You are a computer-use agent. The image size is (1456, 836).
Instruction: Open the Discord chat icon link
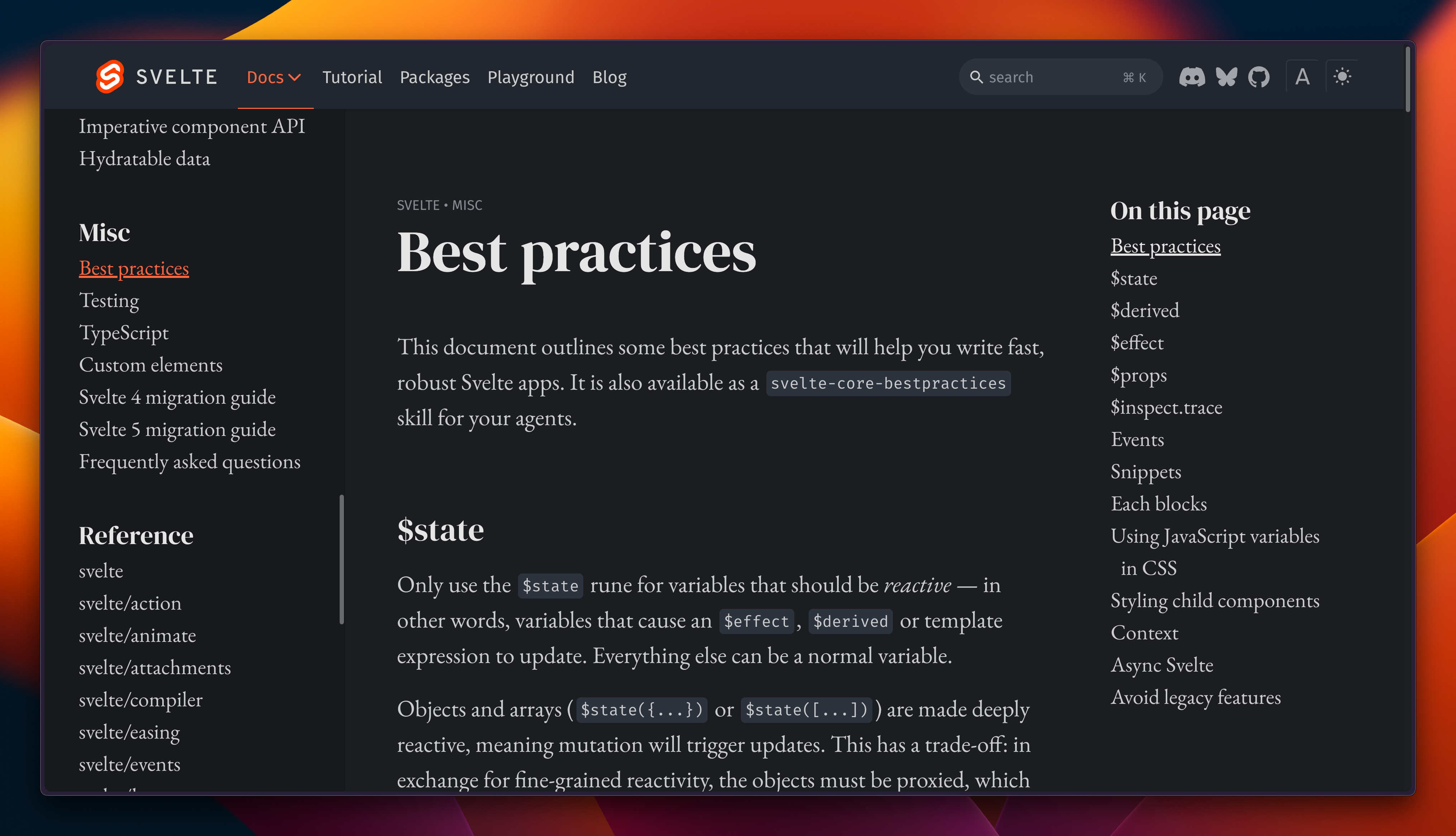coord(1192,77)
